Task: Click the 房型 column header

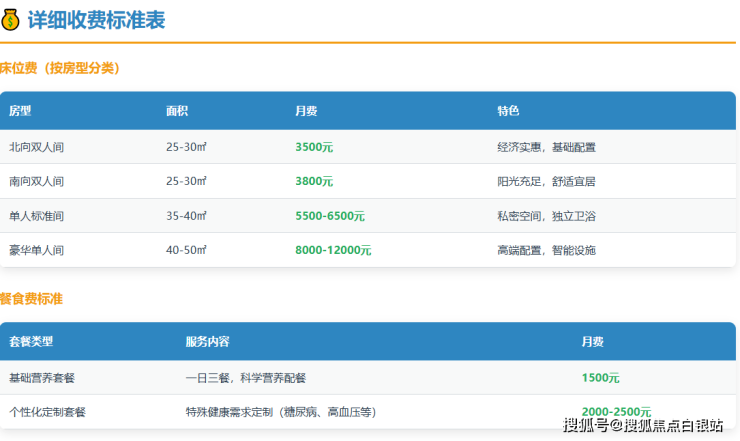Action: click(x=21, y=111)
